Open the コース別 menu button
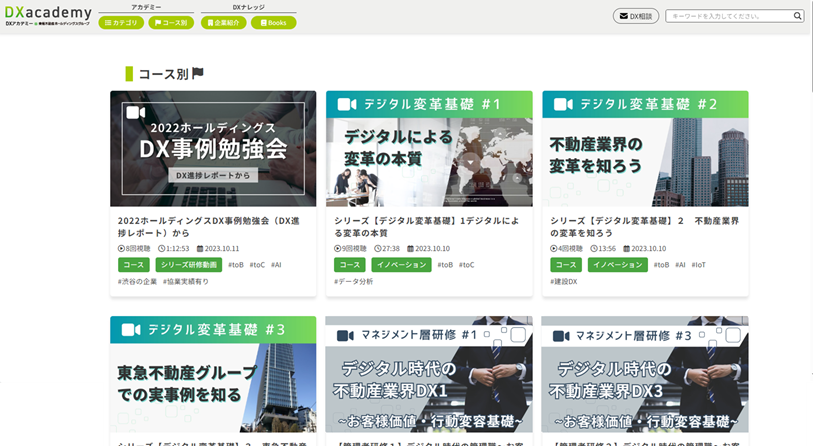Image resolution: width=813 pixels, height=446 pixels. pos(171,23)
